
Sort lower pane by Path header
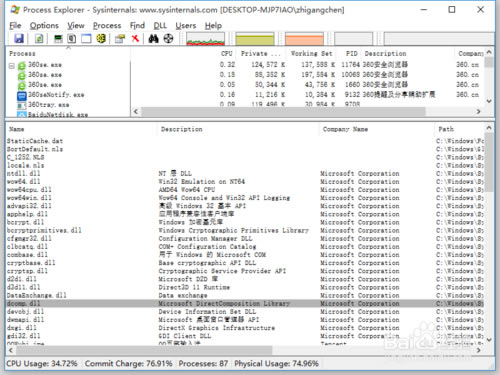pyautogui.click(x=446, y=129)
